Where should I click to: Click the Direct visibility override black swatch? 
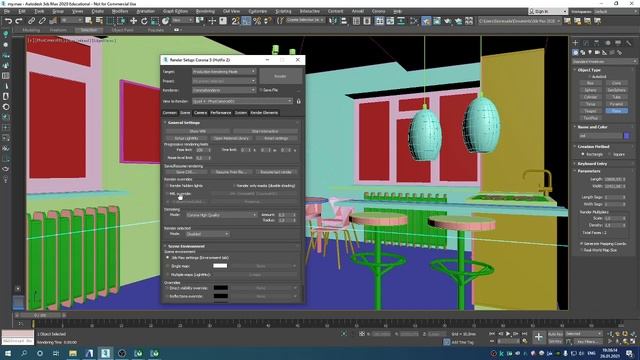pos(220,288)
